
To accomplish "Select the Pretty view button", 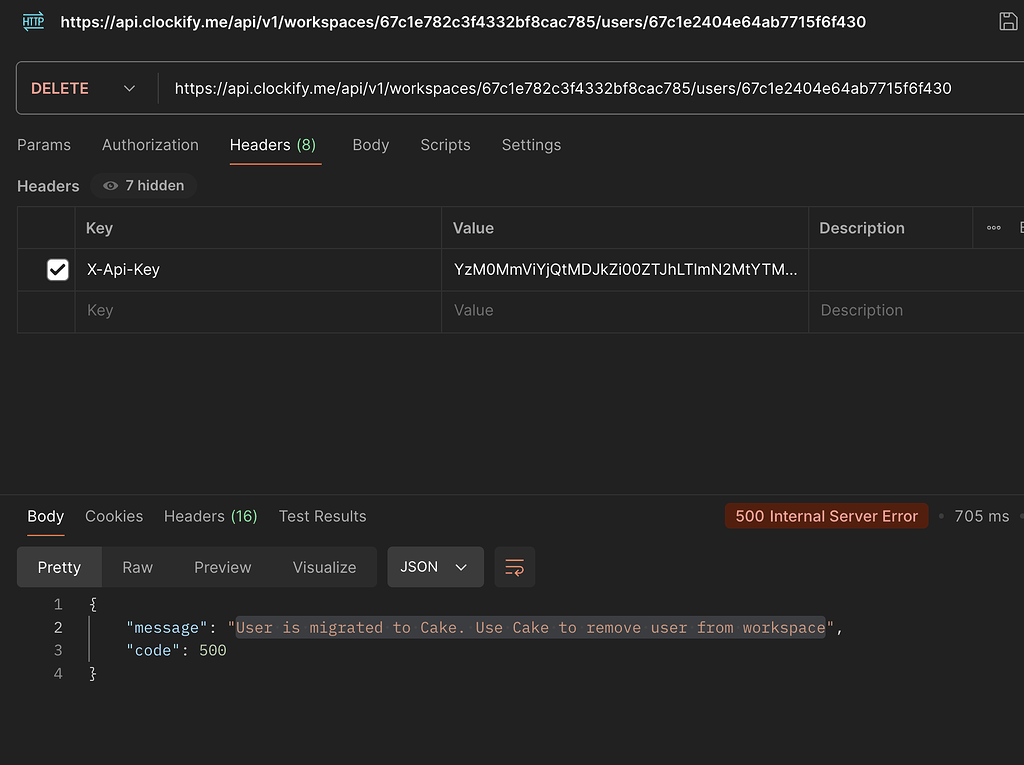I will (59, 567).
